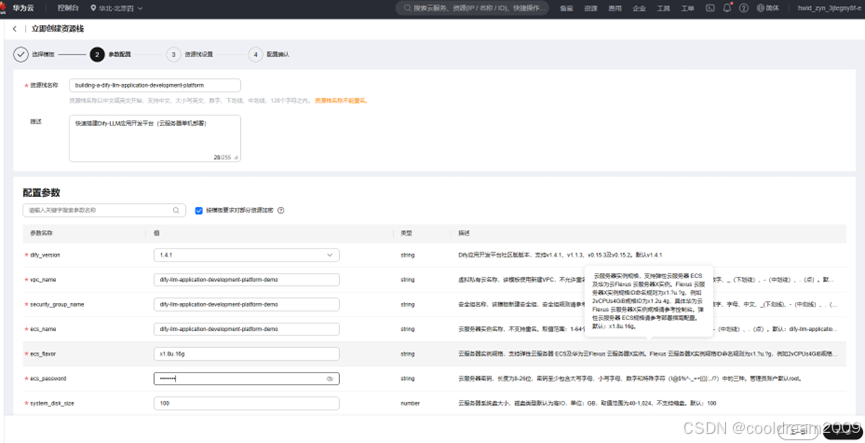Click the magnifier icon in top search bar

tap(408, 8)
